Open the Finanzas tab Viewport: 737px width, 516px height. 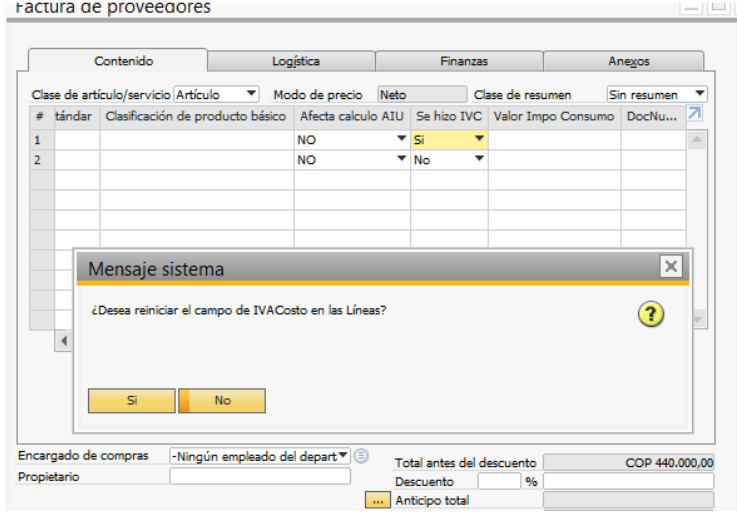point(464,62)
